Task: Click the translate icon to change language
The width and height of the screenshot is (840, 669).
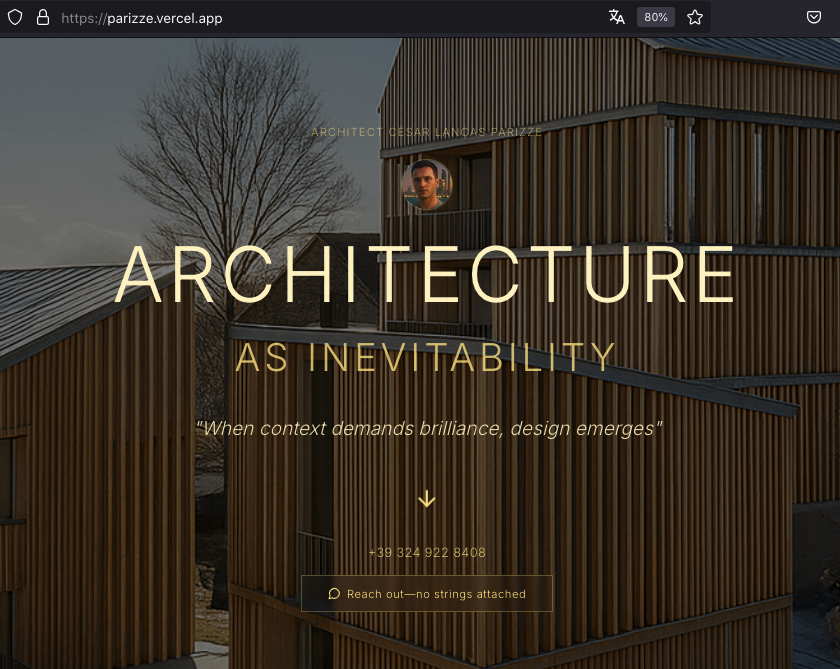Action: point(617,16)
